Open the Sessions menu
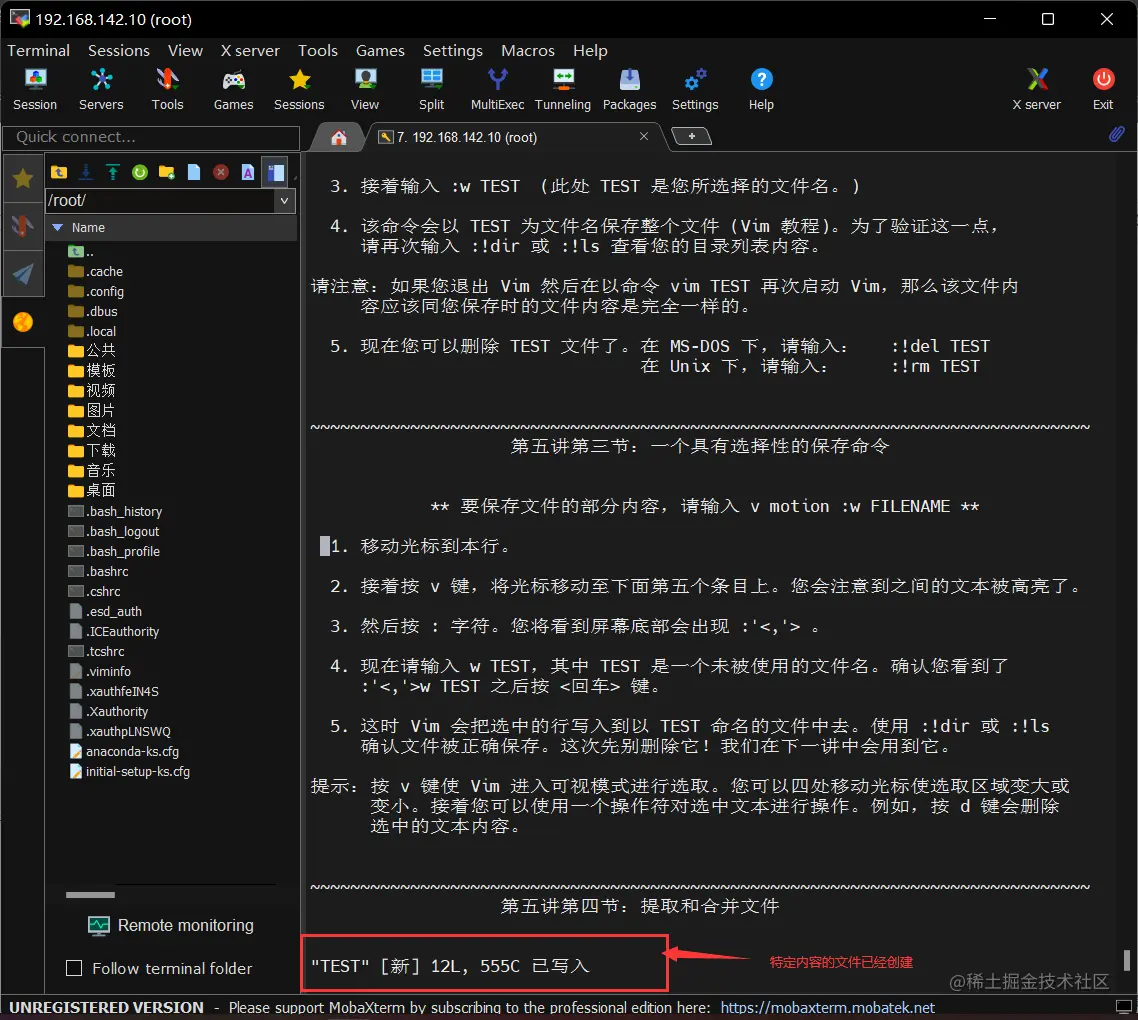Viewport: 1138px width, 1020px height. [119, 50]
